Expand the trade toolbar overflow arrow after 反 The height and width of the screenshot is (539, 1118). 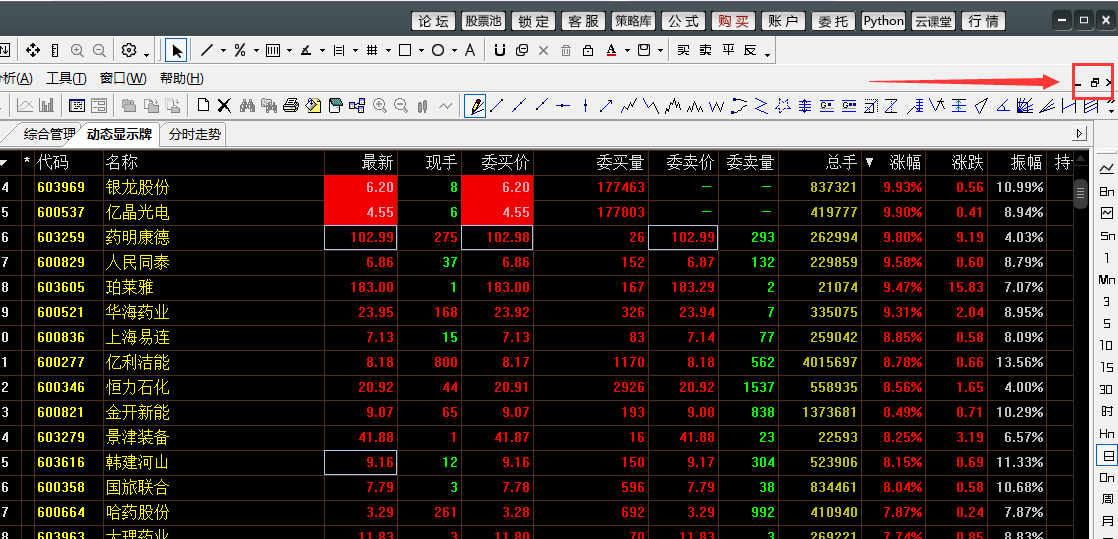pyautogui.click(x=767, y=54)
